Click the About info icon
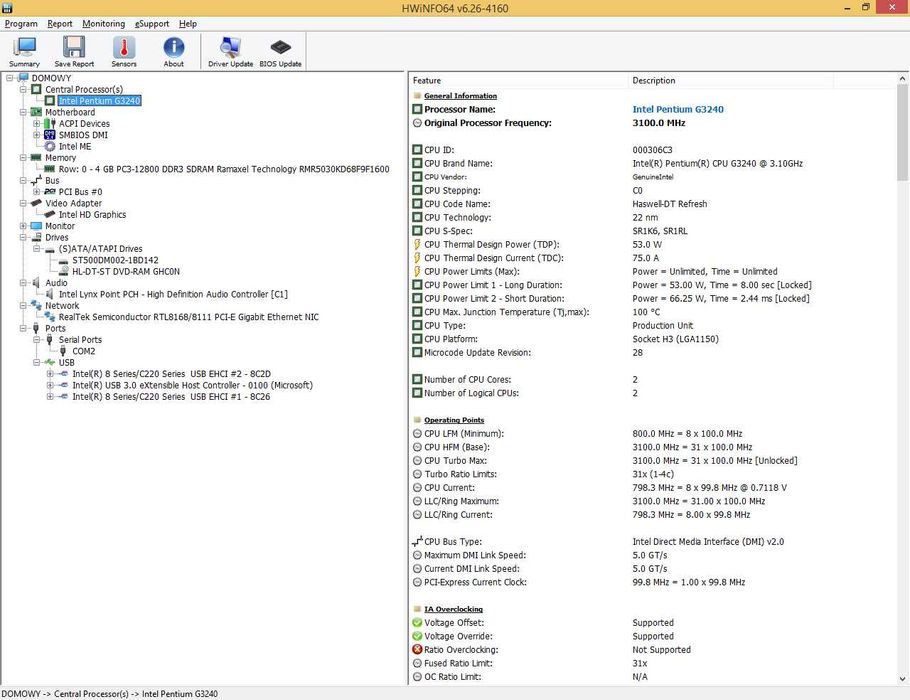 174,48
